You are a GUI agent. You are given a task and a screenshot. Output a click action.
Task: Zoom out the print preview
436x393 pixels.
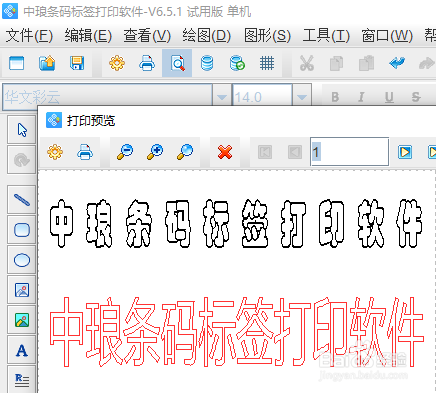coord(125,152)
